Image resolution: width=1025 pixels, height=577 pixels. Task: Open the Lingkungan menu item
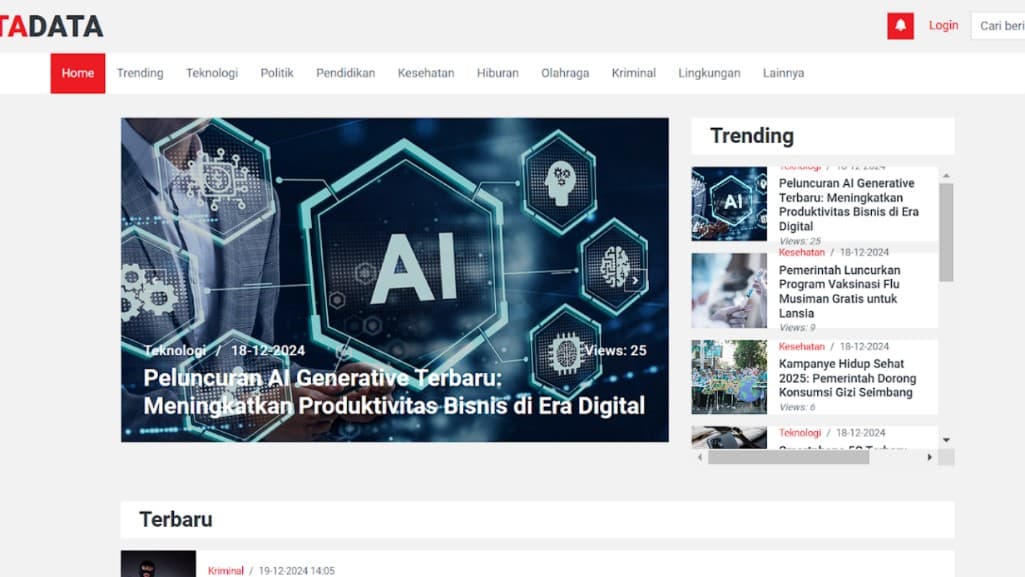click(x=709, y=73)
